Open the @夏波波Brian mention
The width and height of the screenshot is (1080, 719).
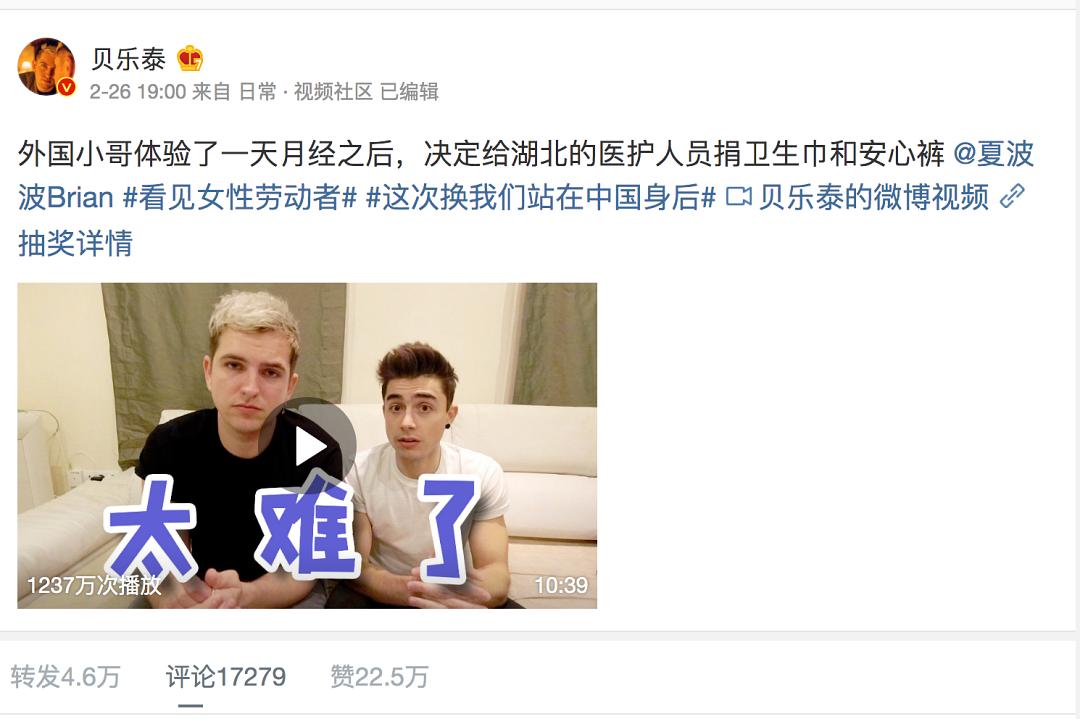point(526,176)
